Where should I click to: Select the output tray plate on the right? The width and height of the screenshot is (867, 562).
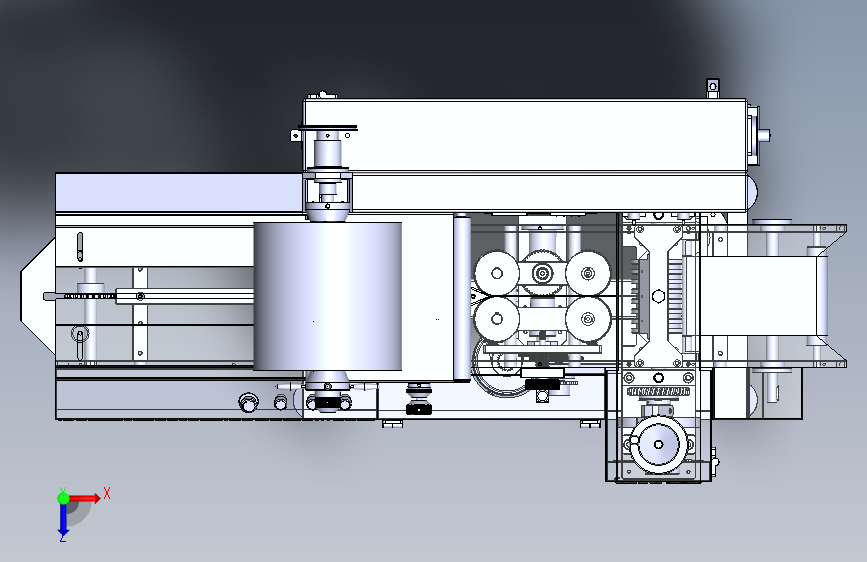point(758,295)
